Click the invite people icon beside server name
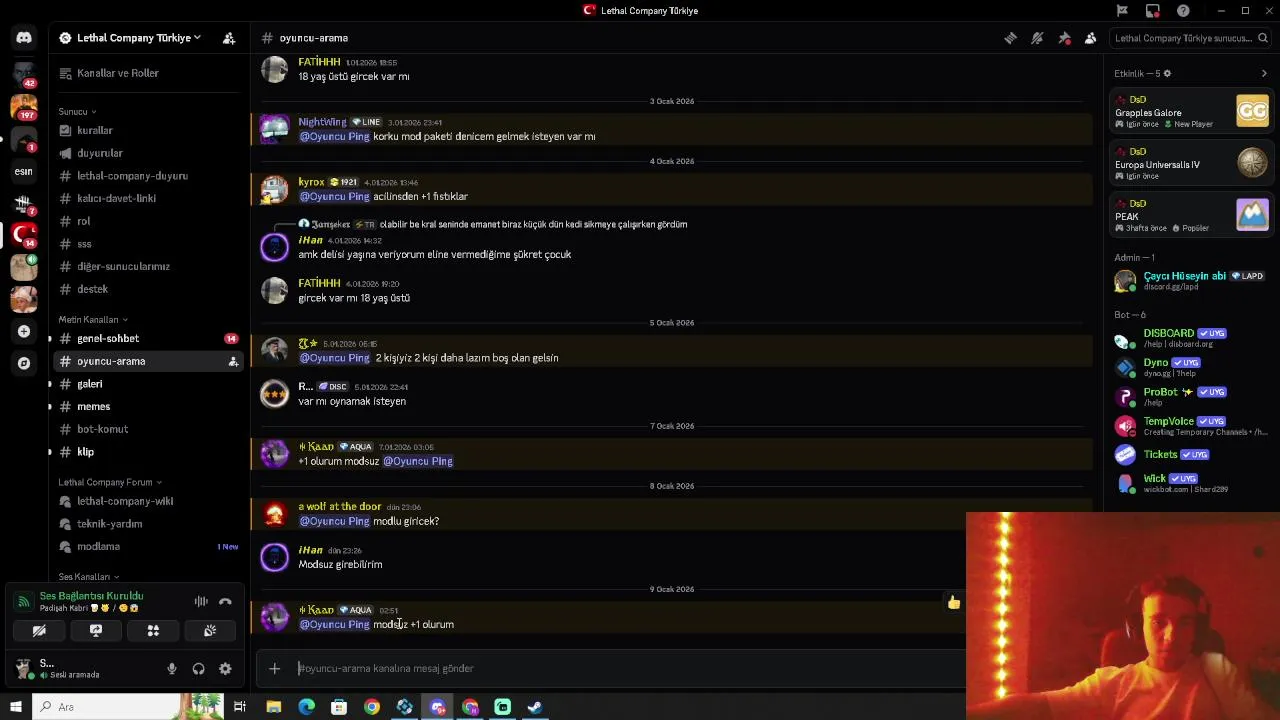This screenshot has height=720, width=1280. pos(229,38)
